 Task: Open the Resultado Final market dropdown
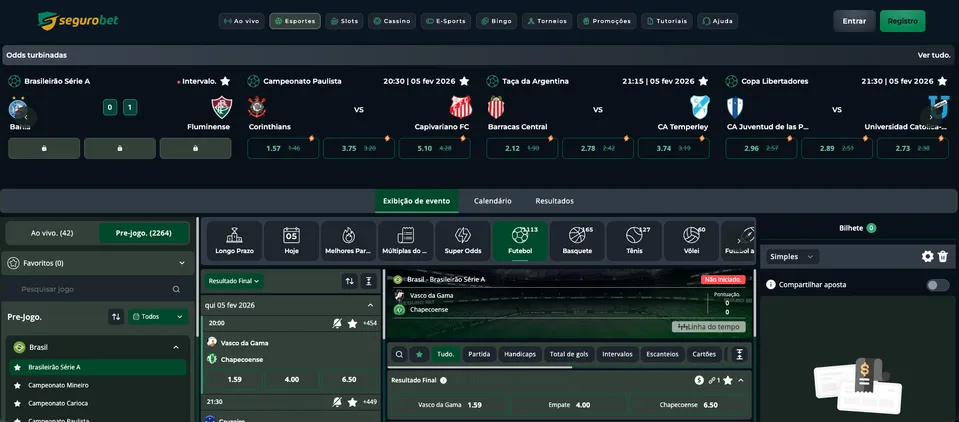(x=234, y=281)
